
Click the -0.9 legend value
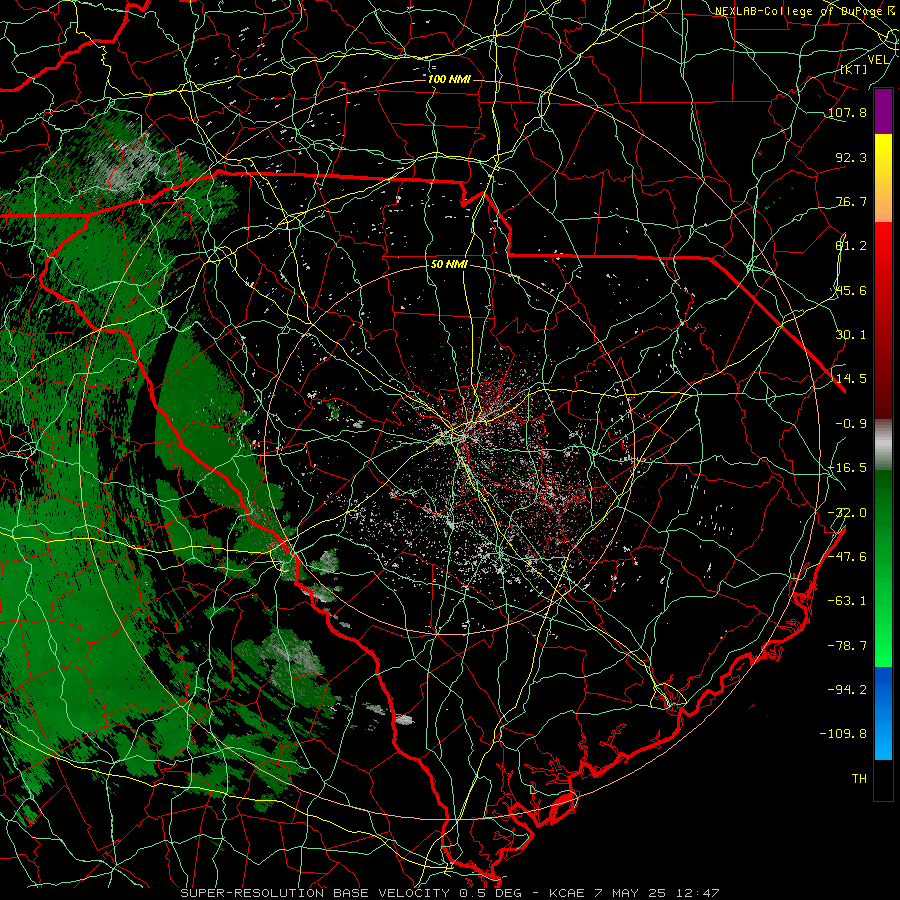coord(851,424)
